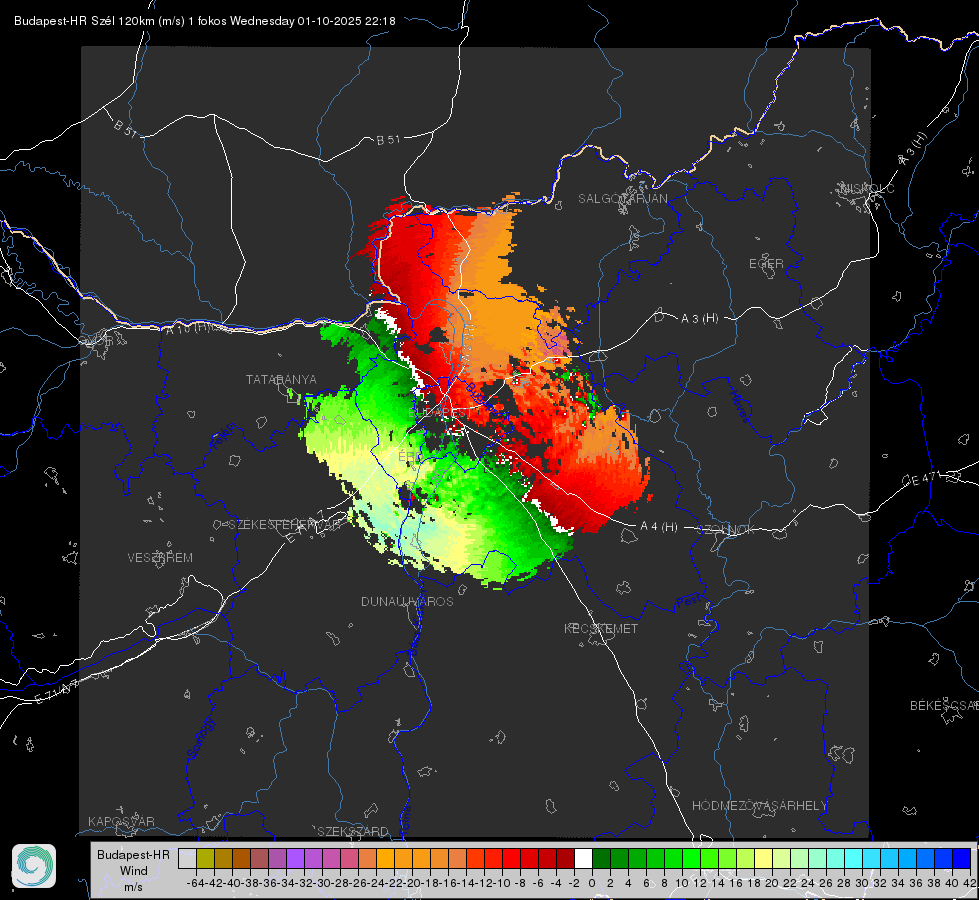The height and width of the screenshot is (900, 979).
Task: Select the BEKESCSABA city label
Action: (x=942, y=706)
